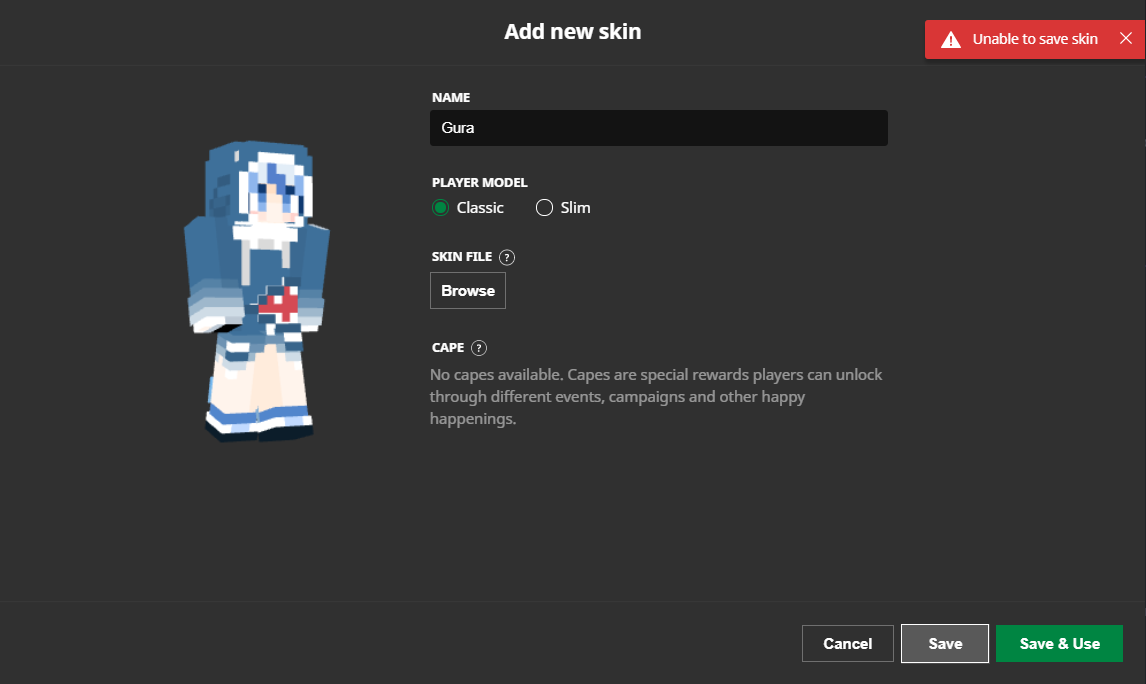Click Save & Use button
Image resolution: width=1146 pixels, height=684 pixels.
pos(1060,644)
